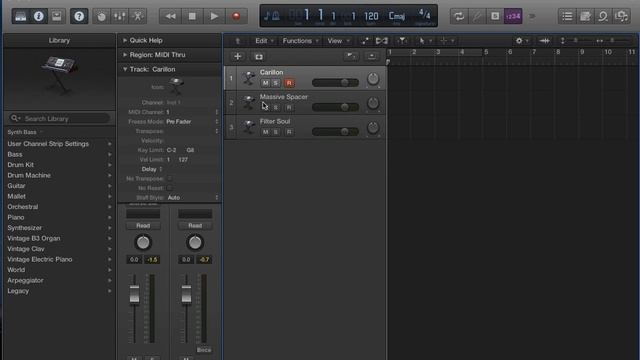Click left channel strip Read automation button
Viewport: 640px width, 360px height.
[143, 226]
